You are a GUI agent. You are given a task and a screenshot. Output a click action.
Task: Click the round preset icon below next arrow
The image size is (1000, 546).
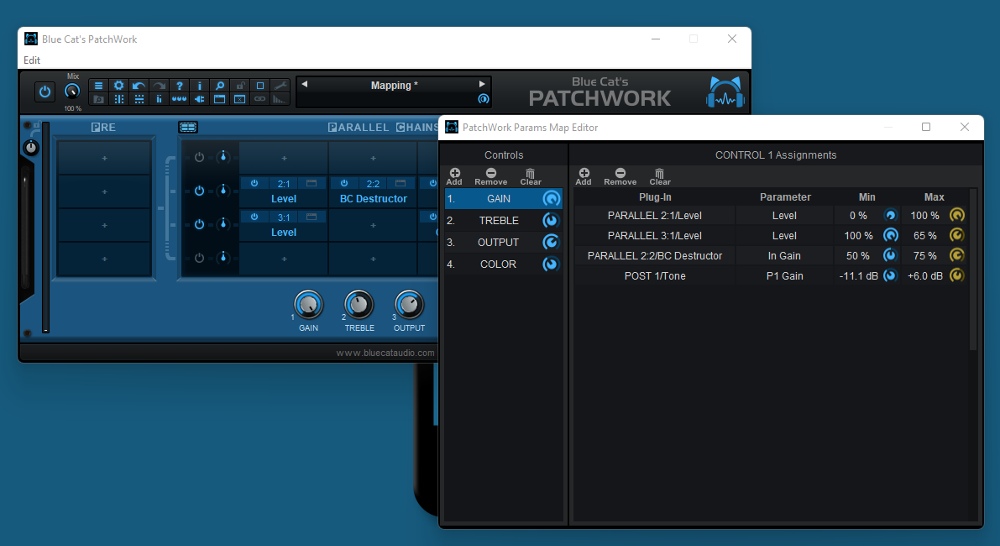483,99
